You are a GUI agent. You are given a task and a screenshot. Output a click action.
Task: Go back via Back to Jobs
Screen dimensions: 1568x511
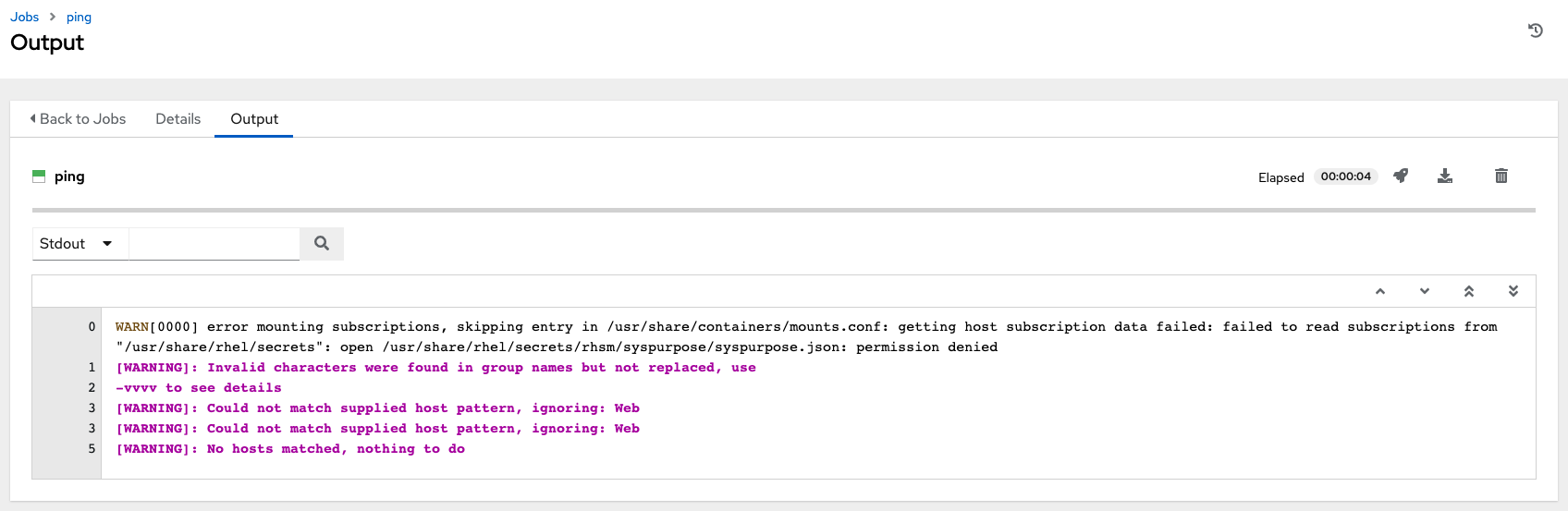point(78,119)
